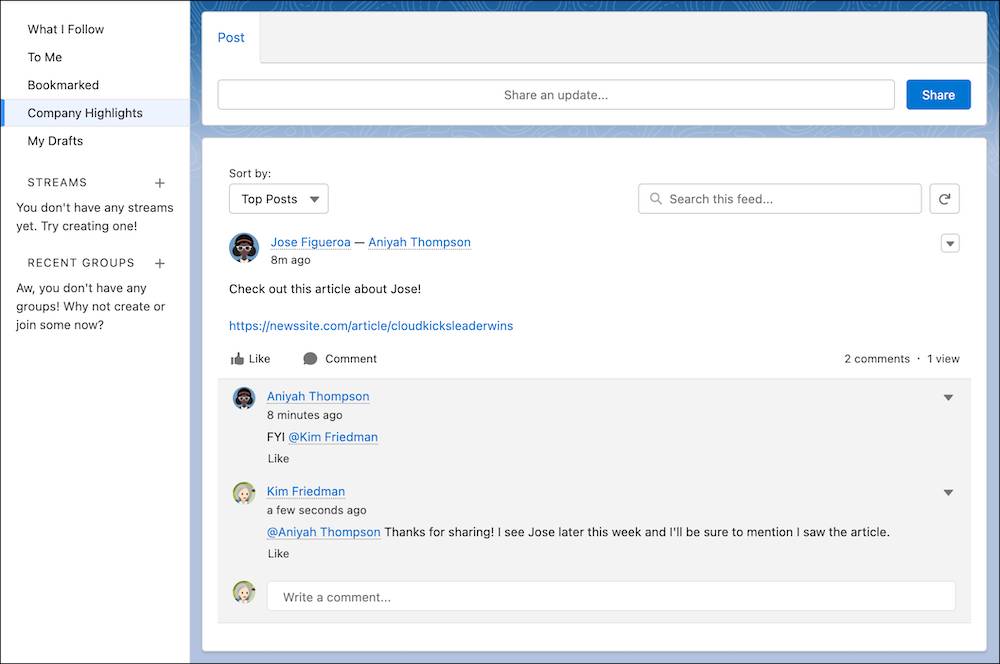Create a group using the Recent Groups plus icon
The width and height of the screenshot is (1000, 664).
159,262
